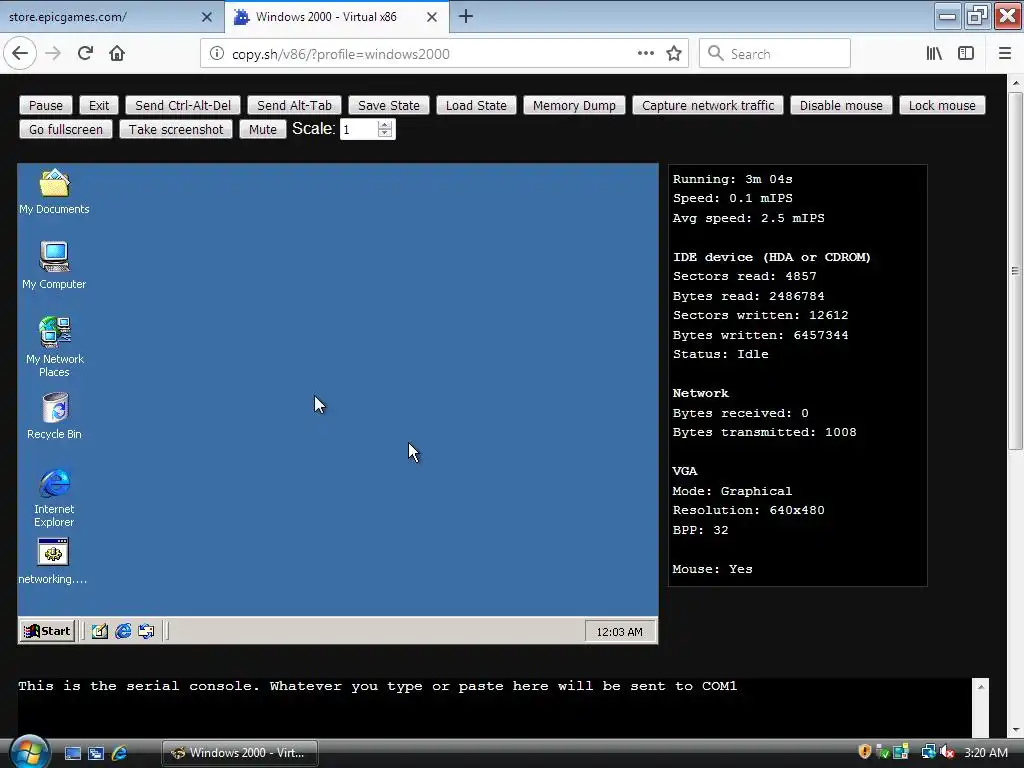Viewport: 1024px width, 768px height.
Task: Send Ctrl-Alt-Del to the emulator
Action: point(183,105)
